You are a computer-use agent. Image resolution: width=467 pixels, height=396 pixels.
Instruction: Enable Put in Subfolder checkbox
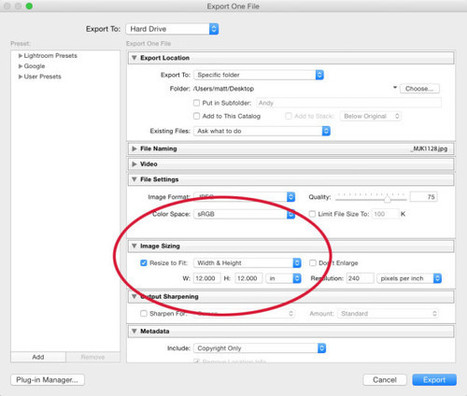click(x=197, y=103)
